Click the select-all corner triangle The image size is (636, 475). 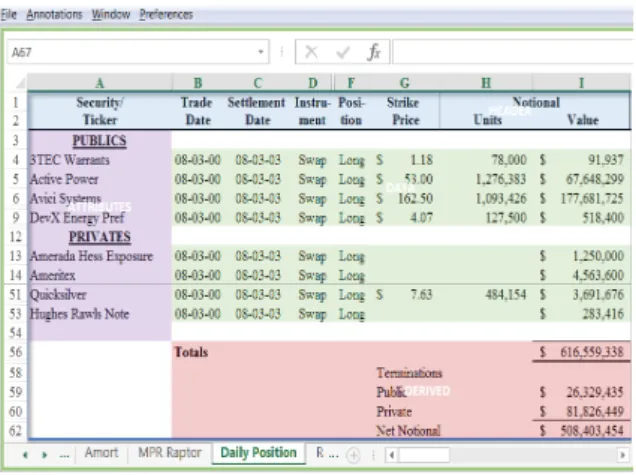pos(20,83)
